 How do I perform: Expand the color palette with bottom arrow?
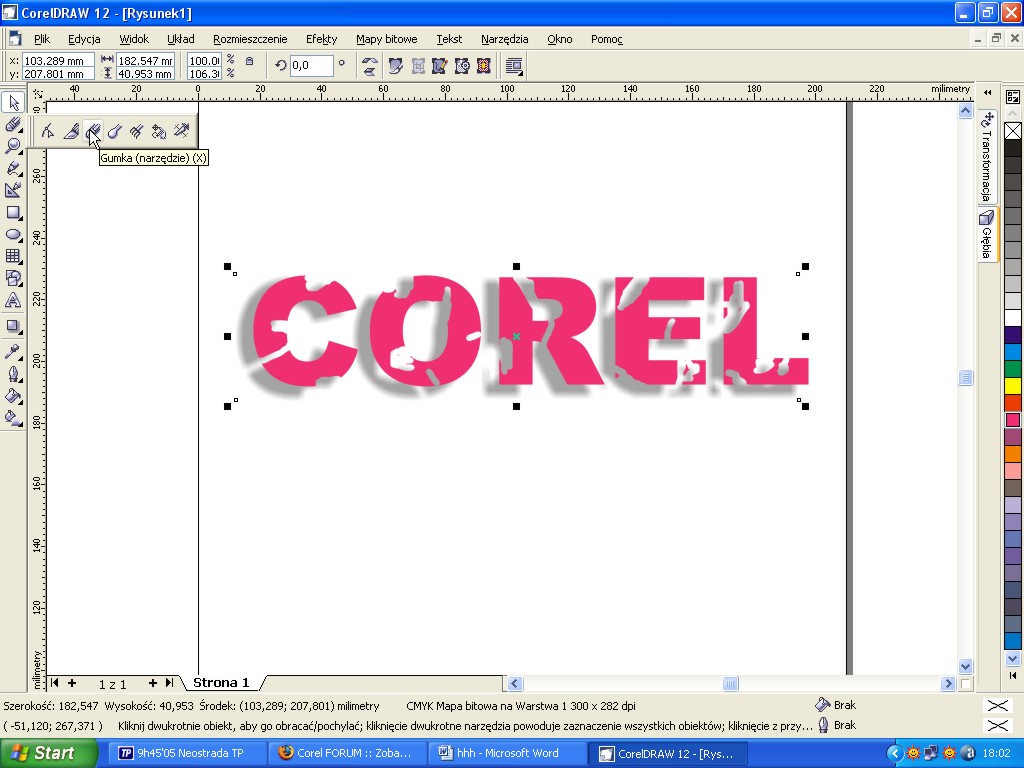click(x=1012, y=659)
